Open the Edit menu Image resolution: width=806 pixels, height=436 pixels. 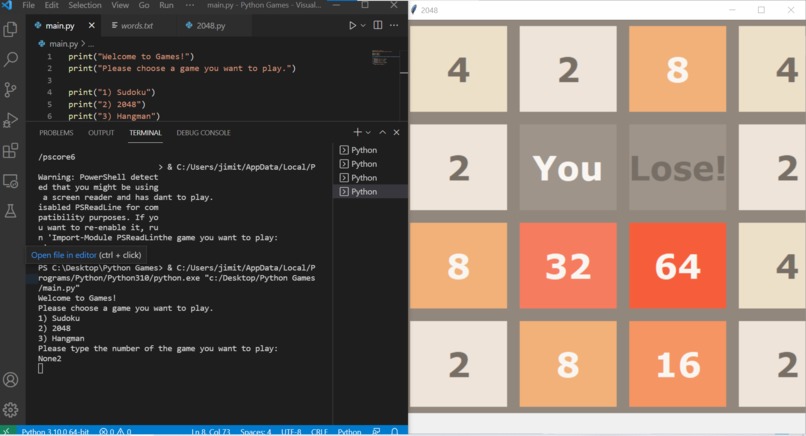click(x=51, y=5)
